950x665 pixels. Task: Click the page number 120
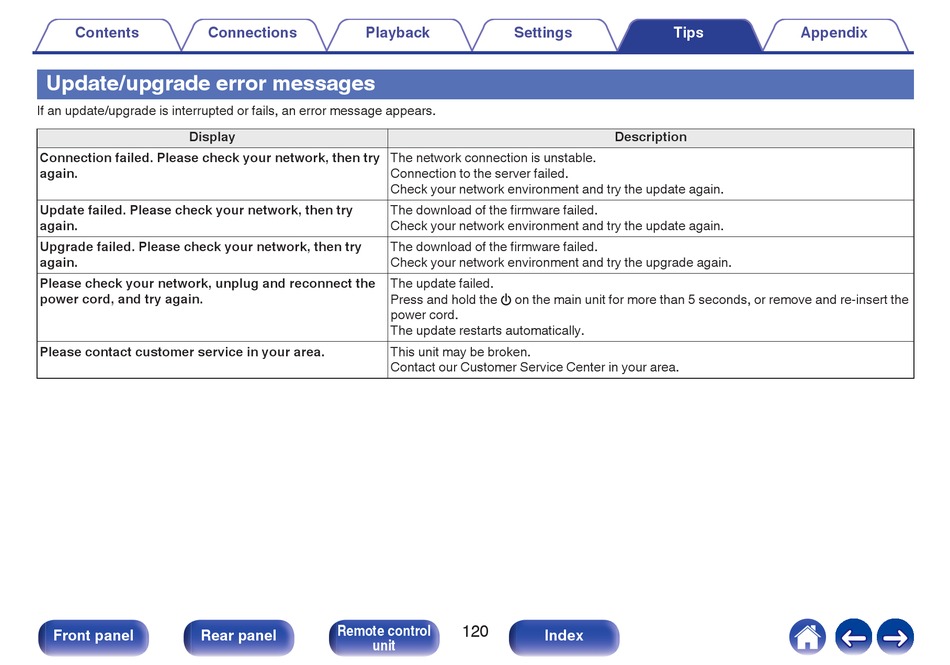pyautogui.click(x=475, y=632)
